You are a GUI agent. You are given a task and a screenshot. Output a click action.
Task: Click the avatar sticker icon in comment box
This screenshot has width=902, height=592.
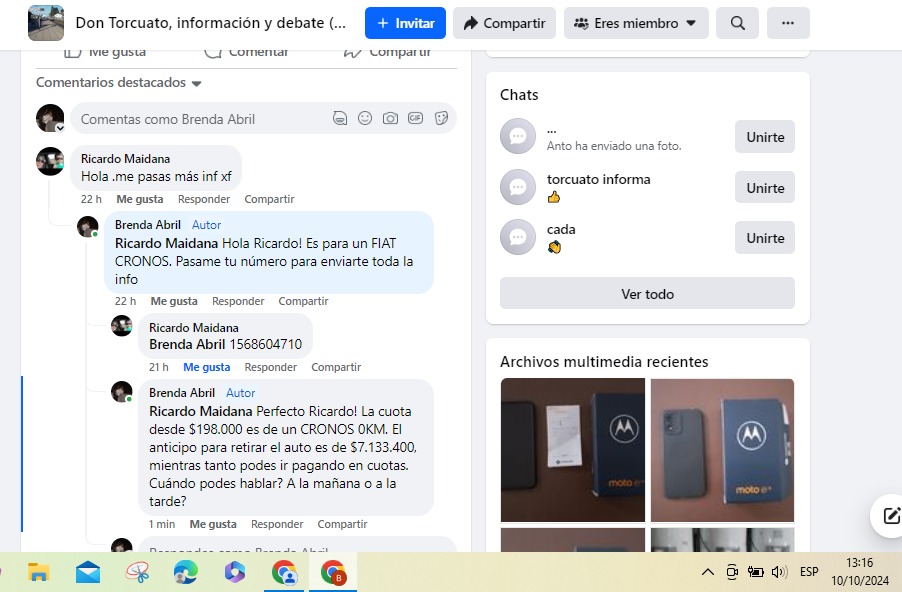pyautogui.click(x=340, y=119)
